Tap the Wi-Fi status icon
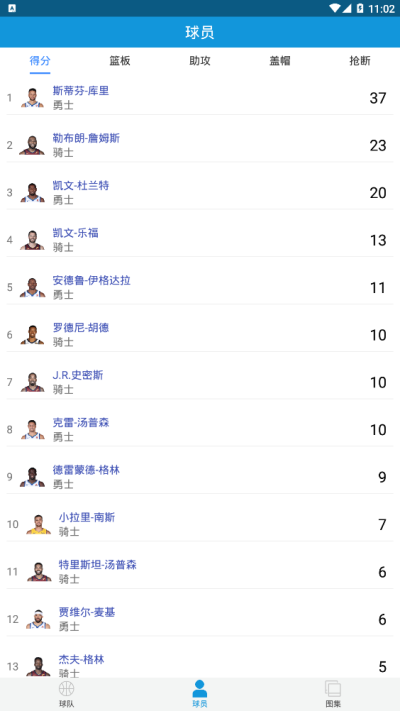The height and width of the screenshot is (711, 400). pyautogui.click(x=335, y=8)
